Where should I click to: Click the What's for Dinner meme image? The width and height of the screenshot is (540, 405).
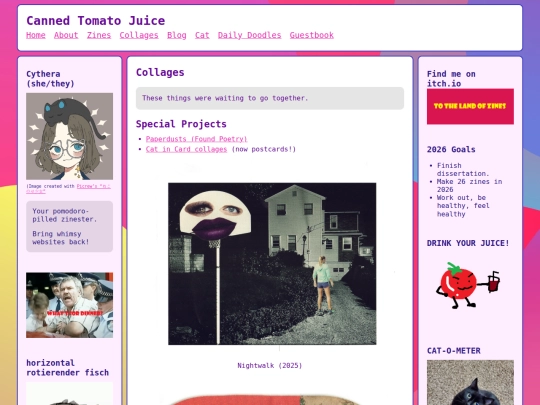click(70, 305)
